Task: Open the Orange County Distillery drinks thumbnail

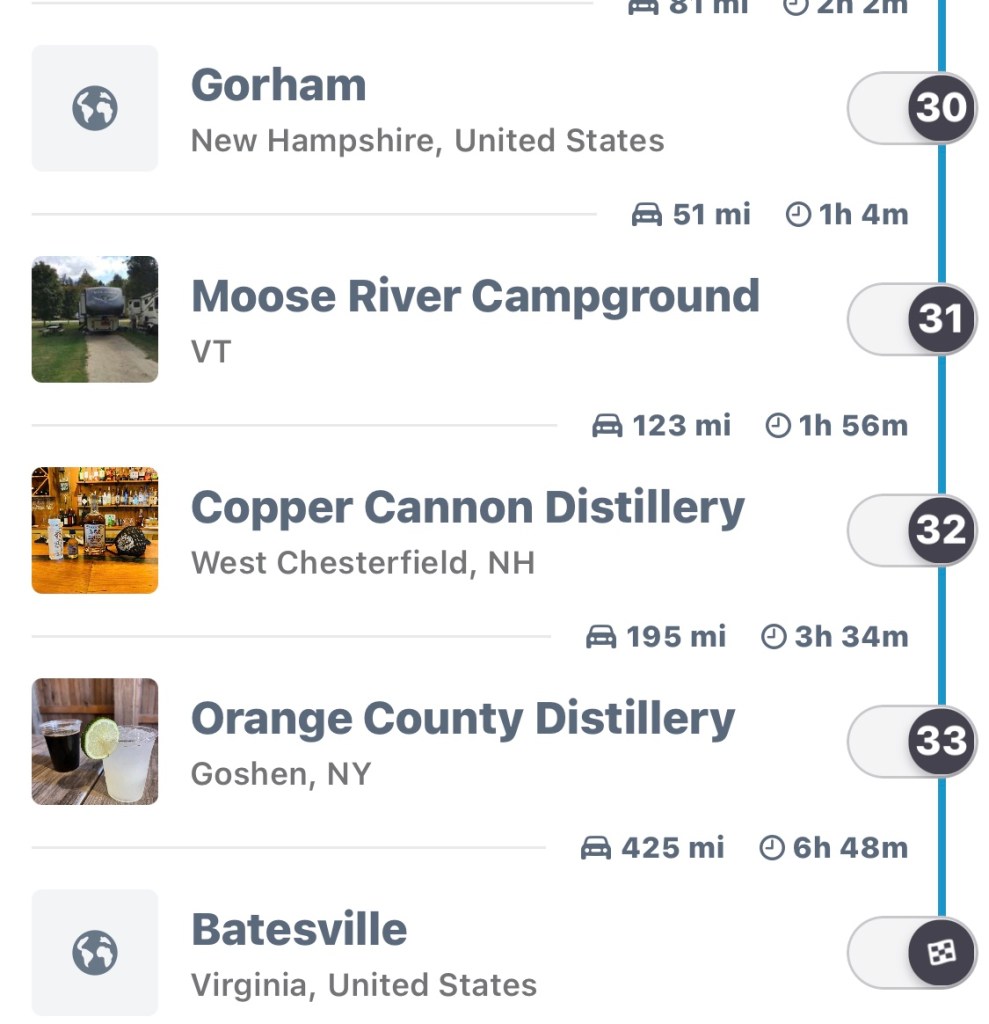Action: (x=95, y=741)
